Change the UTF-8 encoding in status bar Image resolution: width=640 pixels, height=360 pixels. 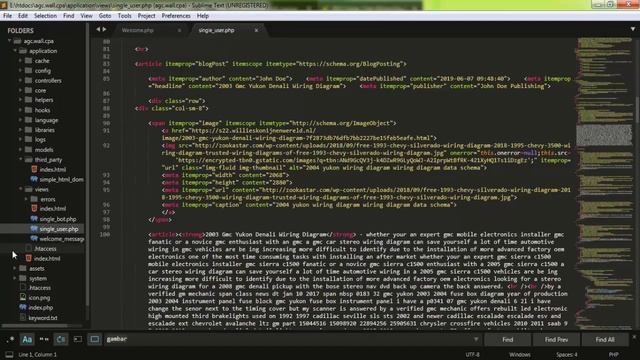coord(472,354)
